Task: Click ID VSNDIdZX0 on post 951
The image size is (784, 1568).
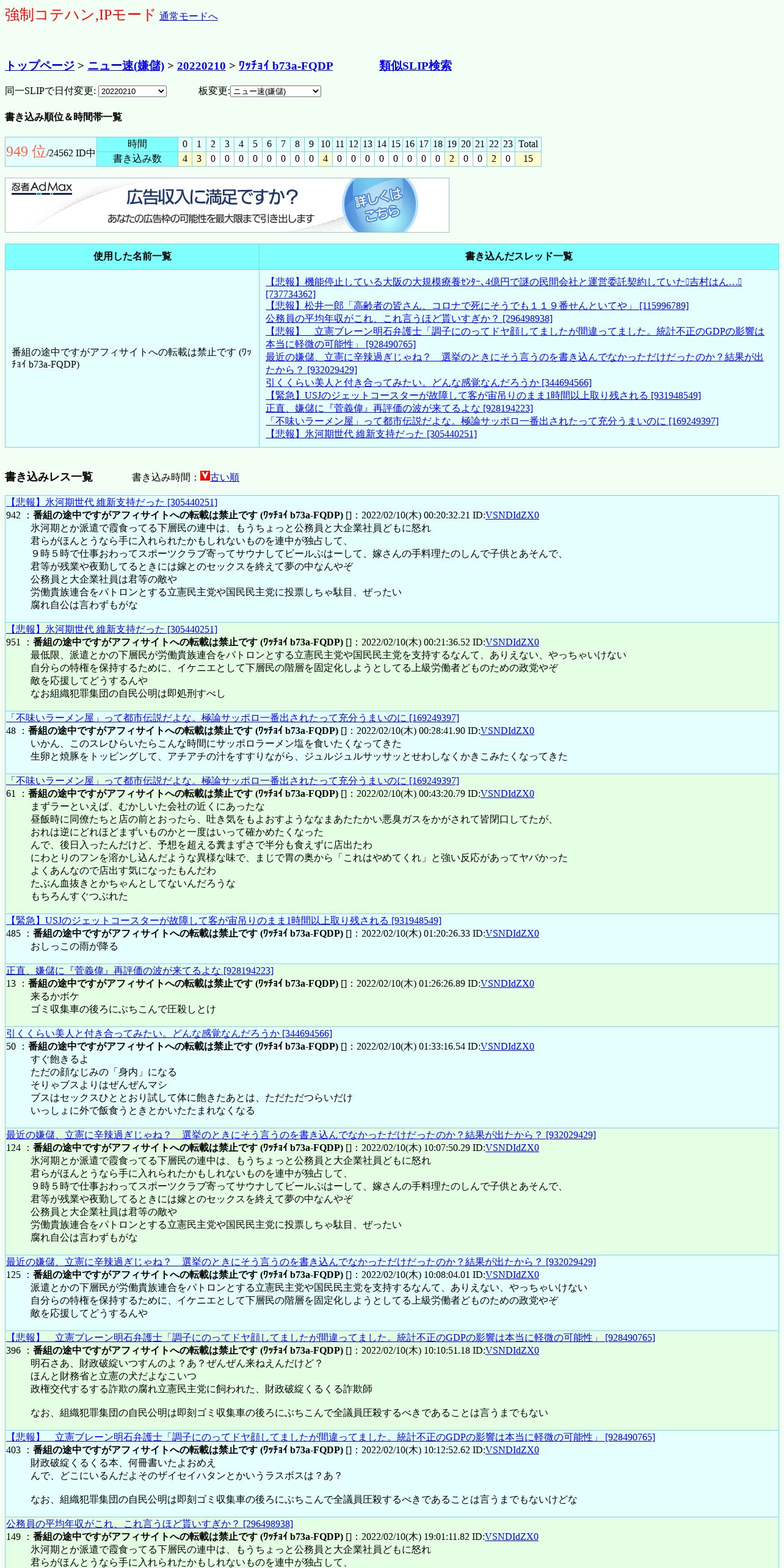Action: click(512, 642)
